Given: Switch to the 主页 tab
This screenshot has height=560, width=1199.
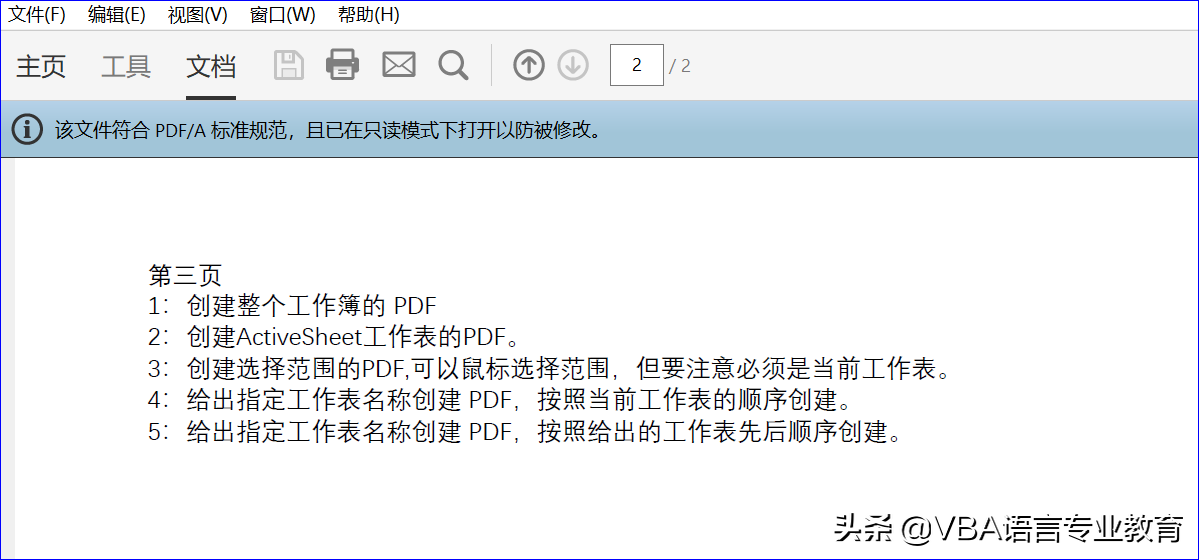Looking at the screenshot, I should (x=41, y=67).
